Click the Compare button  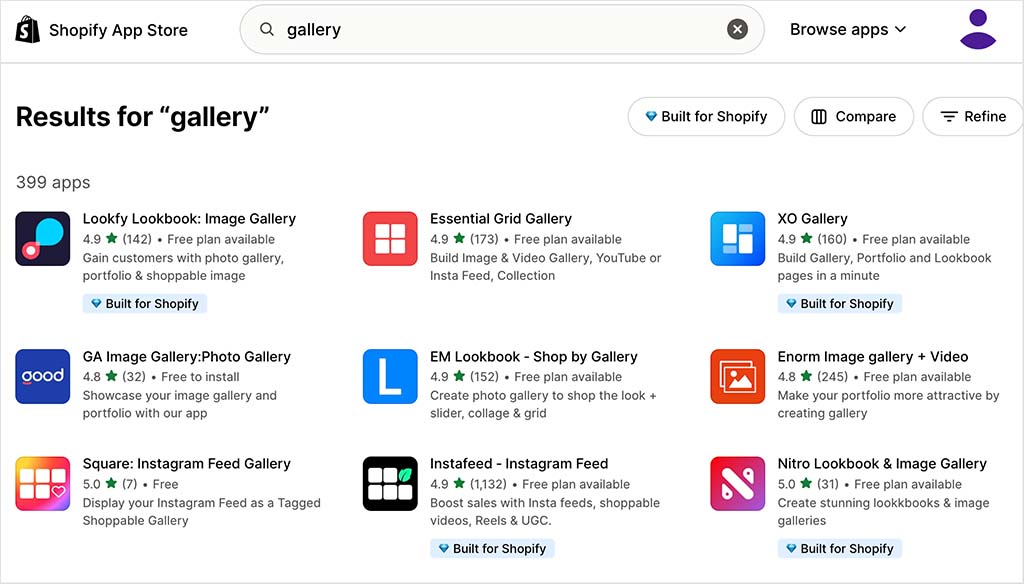click(x=853, y=117)
